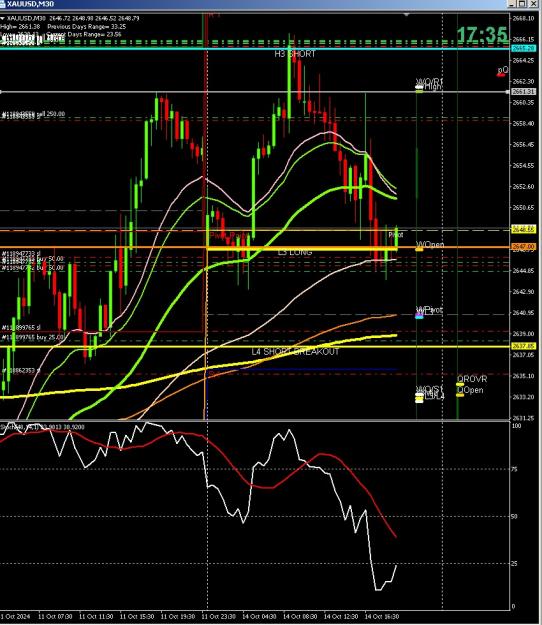Click the One Click Trading triangle beside XAUUSD.M30
Screen dimensions: 542x625
click(3, 18)
